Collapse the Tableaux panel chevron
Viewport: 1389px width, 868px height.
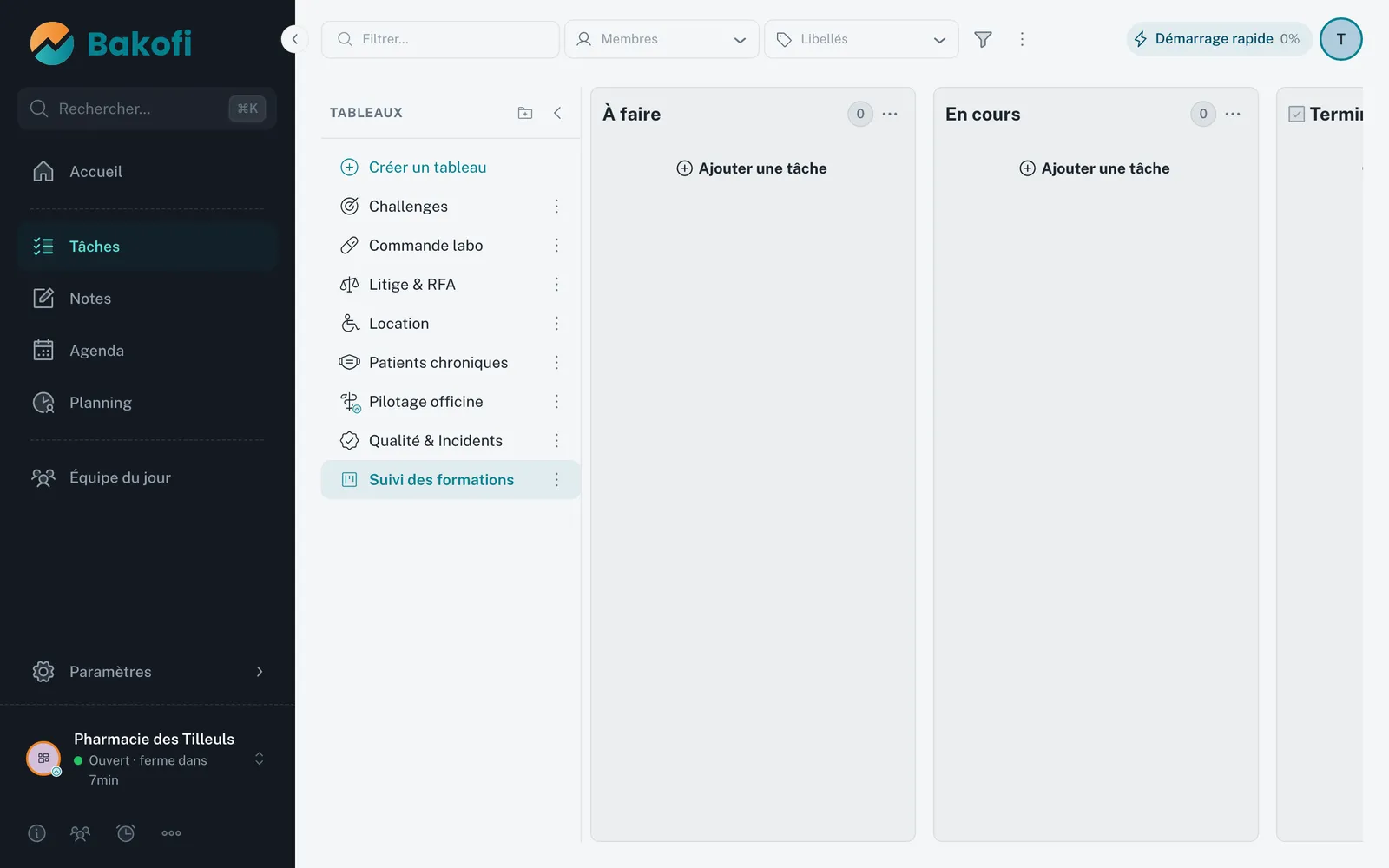tap(557, 113)
